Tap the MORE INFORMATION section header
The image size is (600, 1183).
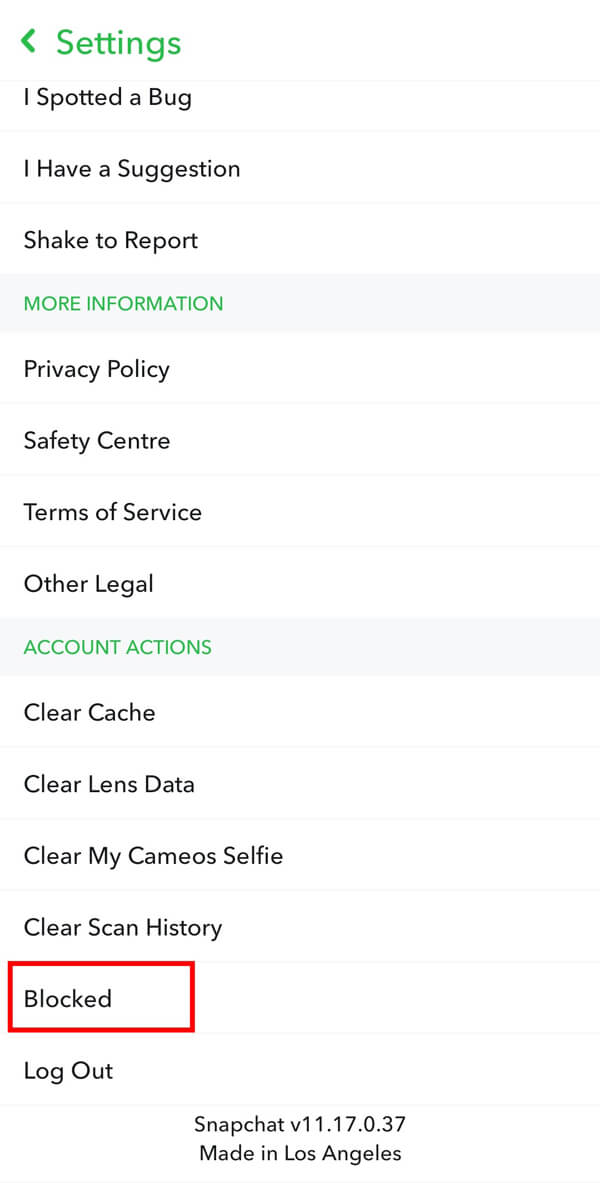point(123,304)
